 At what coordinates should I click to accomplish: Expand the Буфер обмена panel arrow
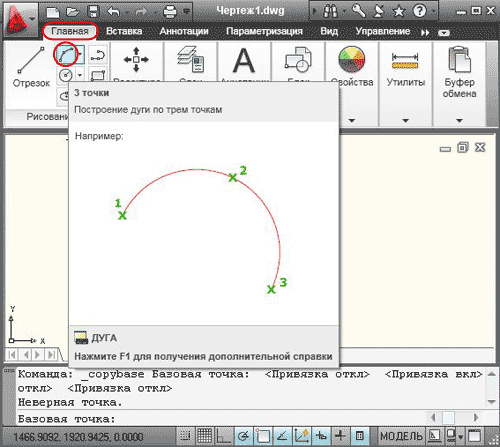tap(459, 120)
